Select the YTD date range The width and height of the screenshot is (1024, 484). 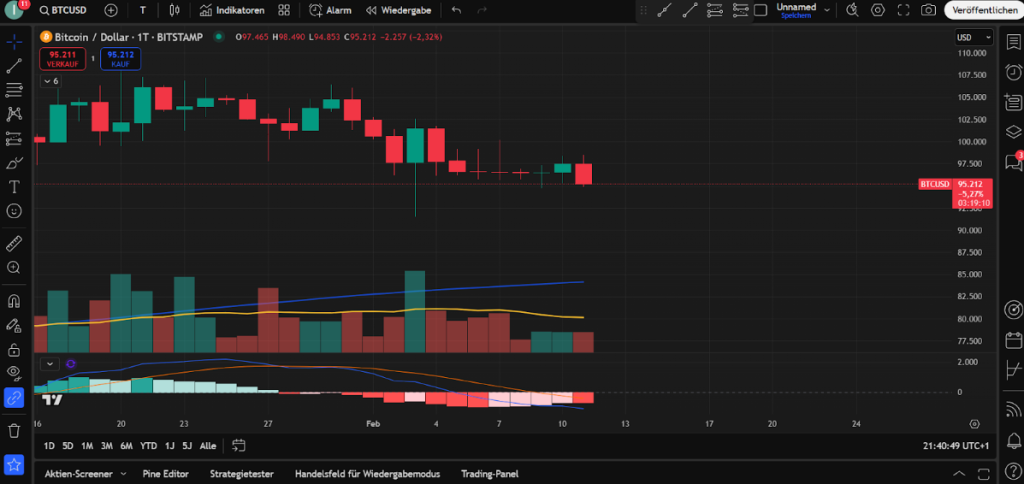(x=148, y=445)
